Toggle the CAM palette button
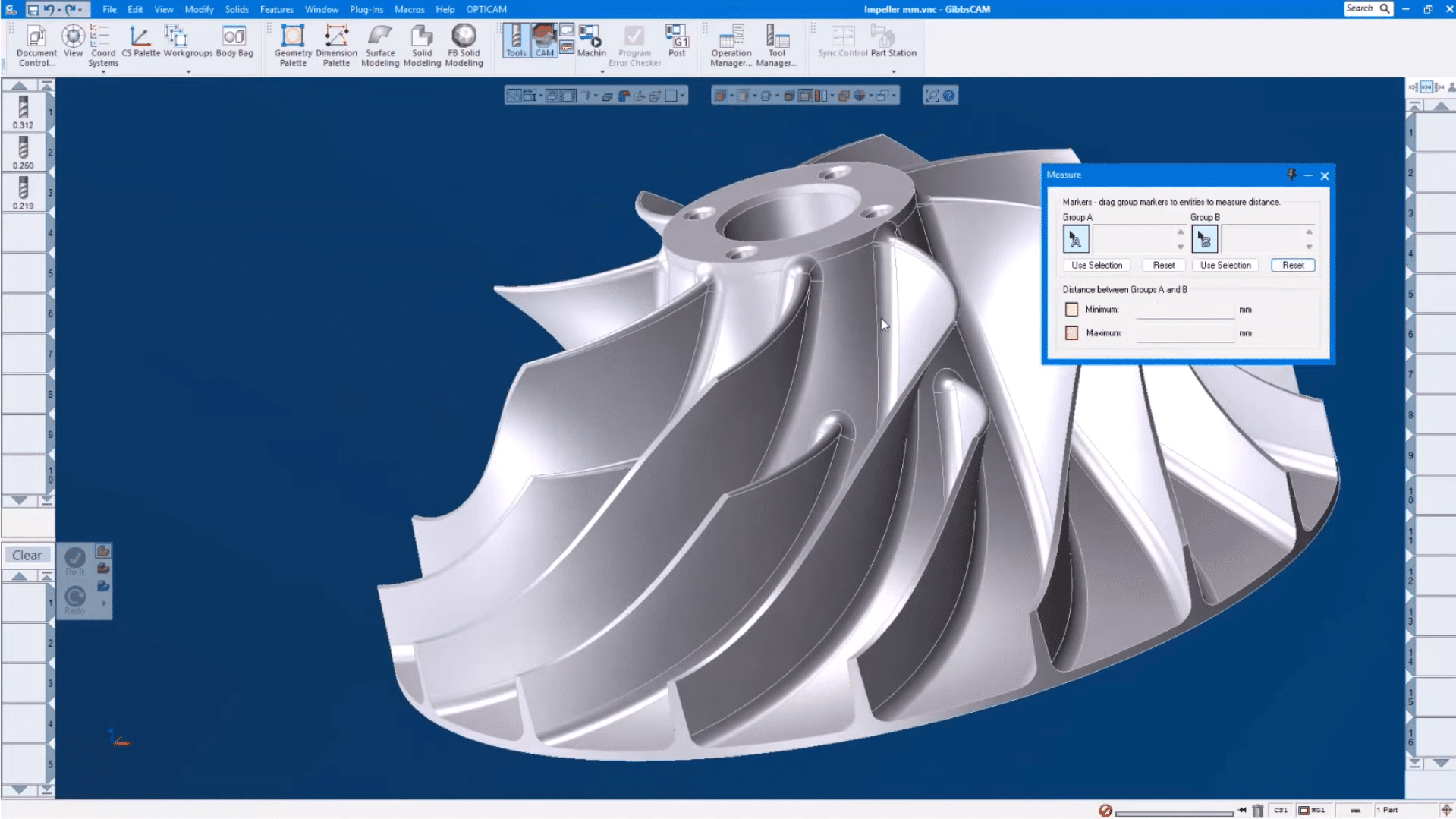The width and height of the screenshot is (1456, 819). pyautogui.click(x=544, y=40)
